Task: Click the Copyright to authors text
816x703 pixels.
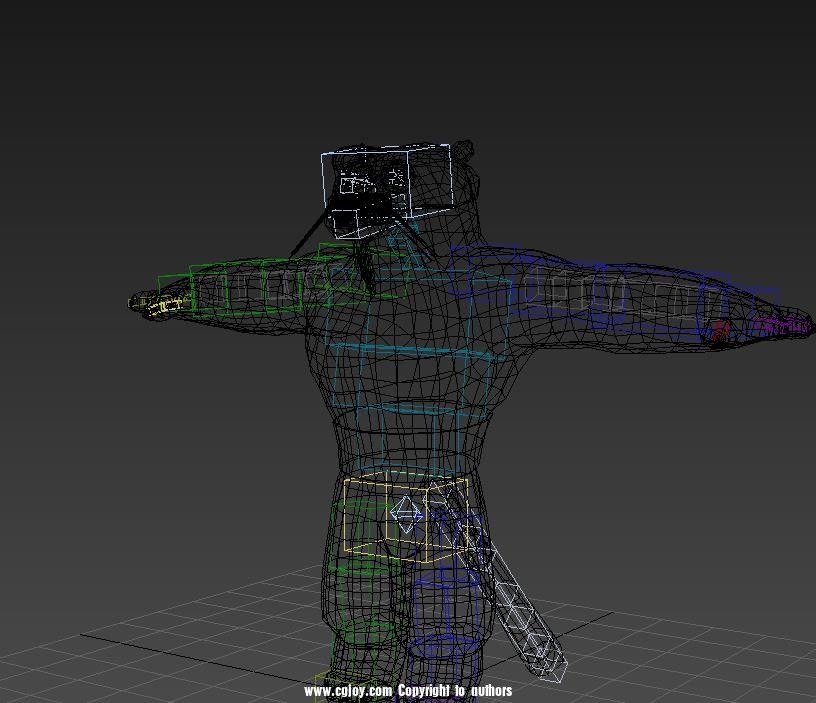Action: coord(455,691)
